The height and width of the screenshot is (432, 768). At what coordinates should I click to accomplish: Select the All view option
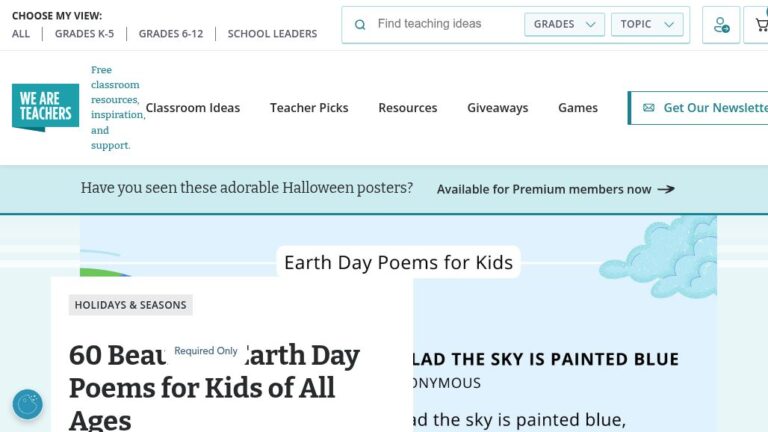click(21, 34)
